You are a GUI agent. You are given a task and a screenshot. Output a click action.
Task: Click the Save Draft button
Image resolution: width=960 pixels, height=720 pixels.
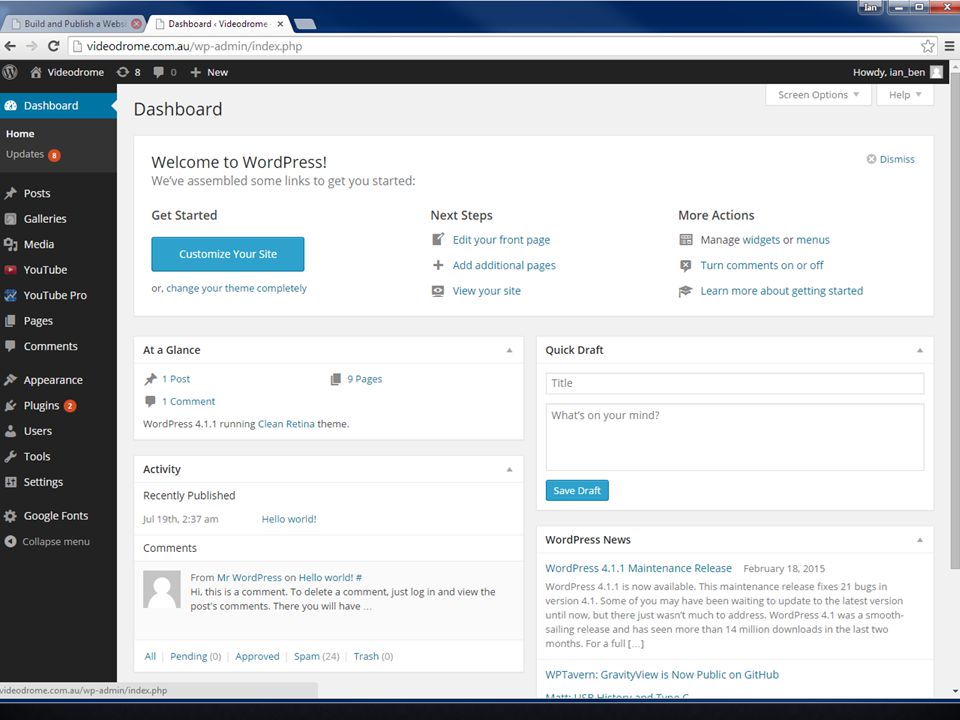tap(577, 490)
